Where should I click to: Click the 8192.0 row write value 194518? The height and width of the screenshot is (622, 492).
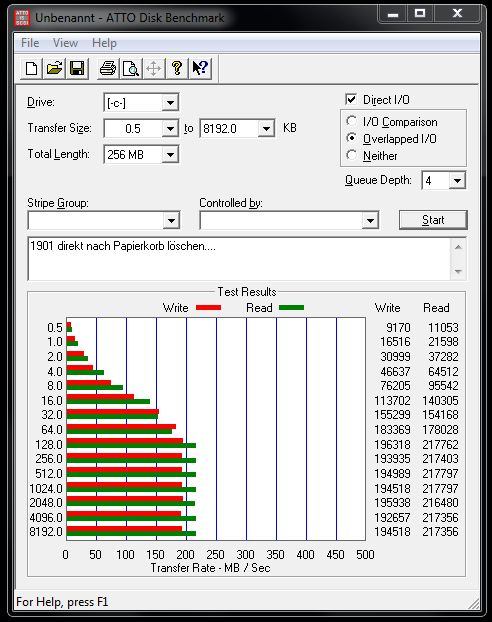coord(392,532)
